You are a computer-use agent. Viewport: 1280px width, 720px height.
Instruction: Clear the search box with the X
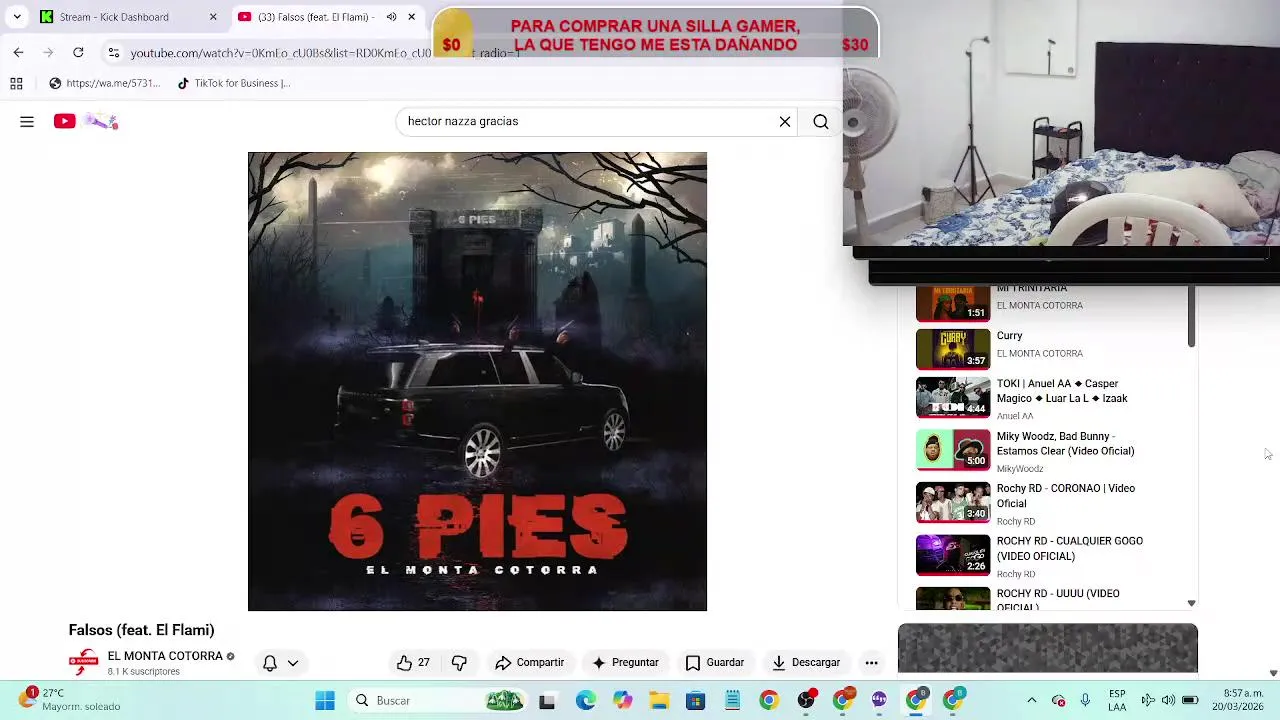(x=785, y=122)
